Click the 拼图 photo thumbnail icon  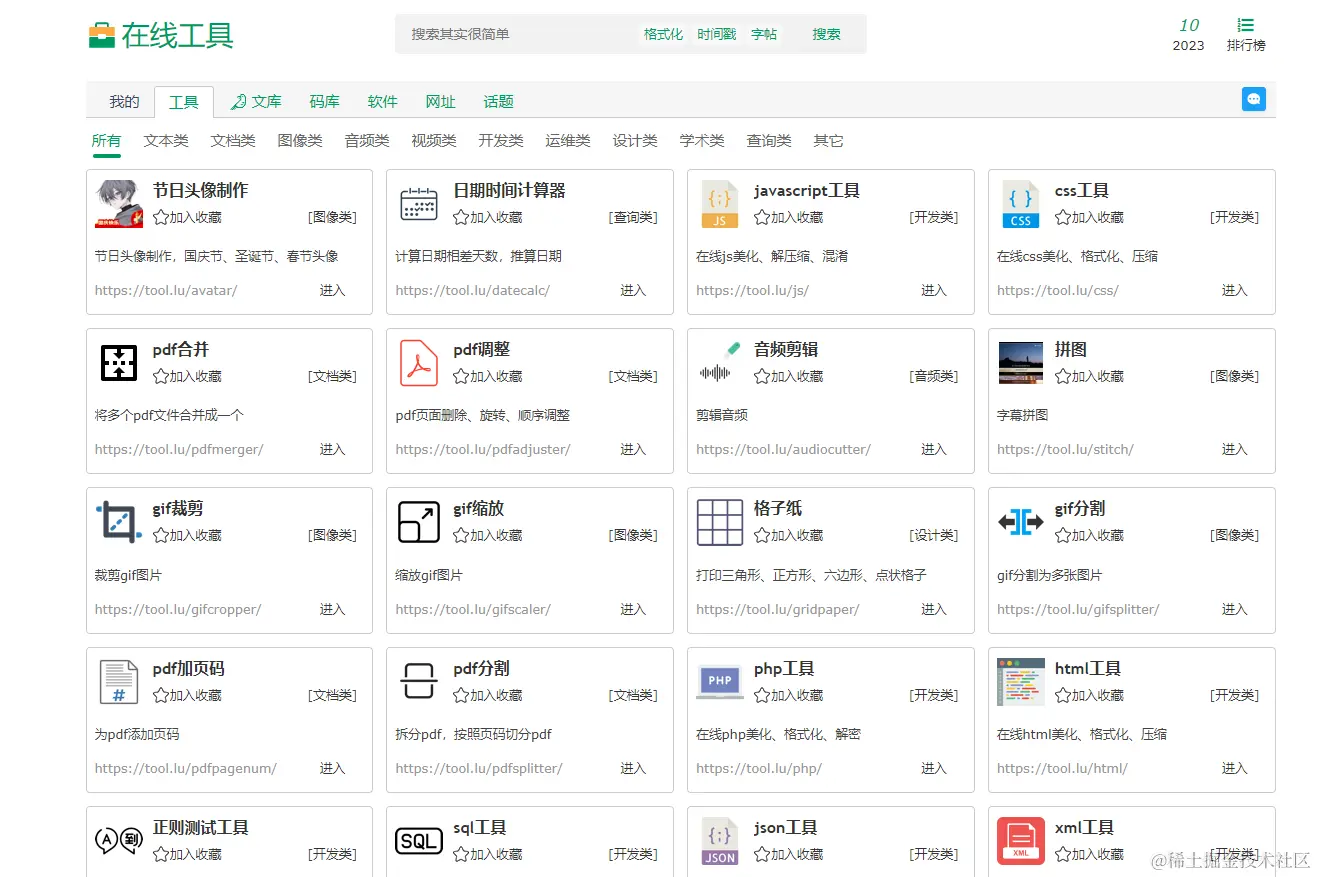point(1021,362)
